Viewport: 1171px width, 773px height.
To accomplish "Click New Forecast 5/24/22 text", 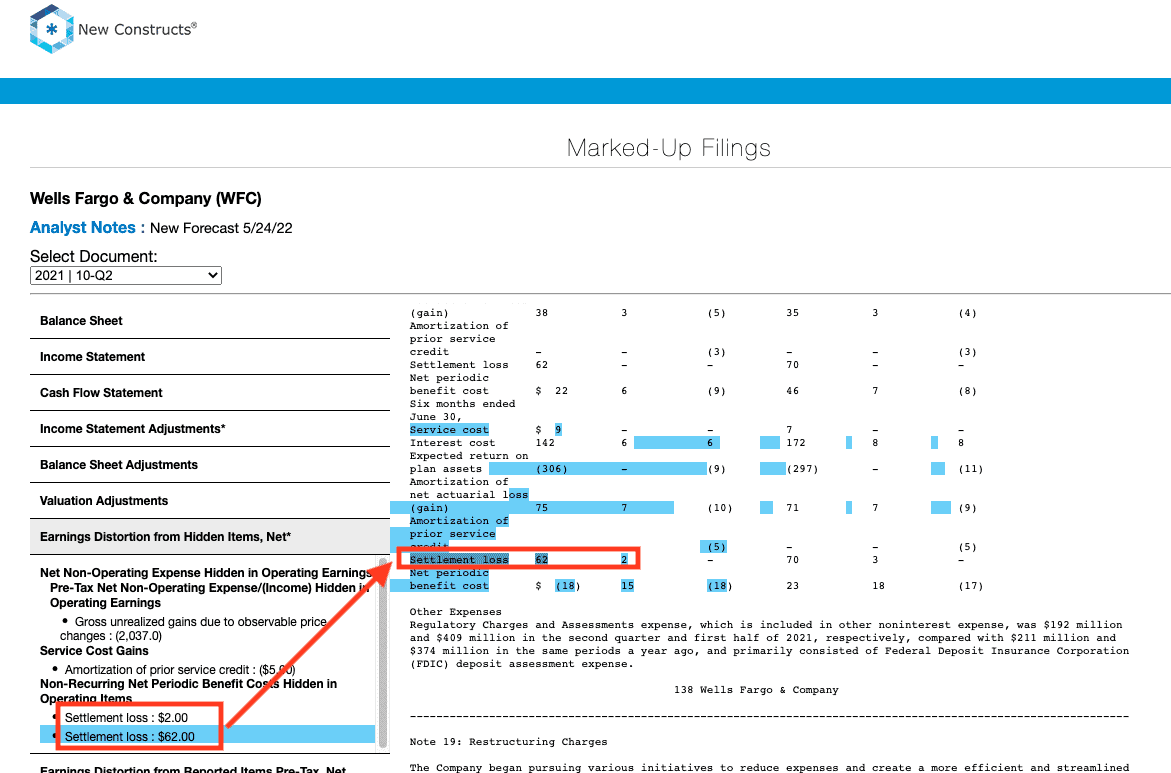I will coord(221,229).
